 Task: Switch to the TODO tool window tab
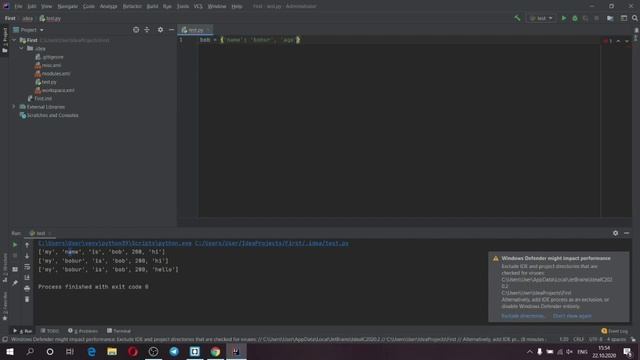(49, 331)
